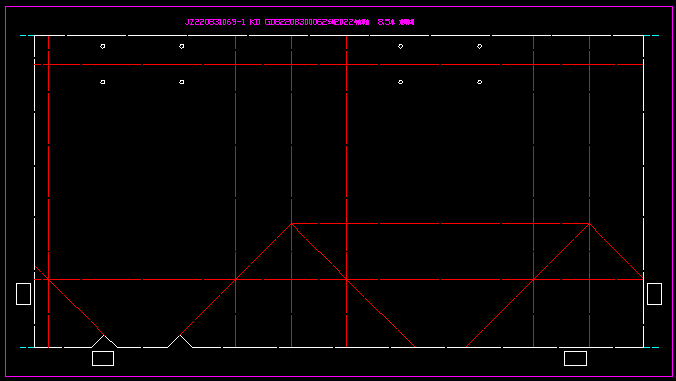Click the cyan tick mark at top-left corner
Image resolution: width=676 pixels, height=381 pixels.
[x=27, y=35]
